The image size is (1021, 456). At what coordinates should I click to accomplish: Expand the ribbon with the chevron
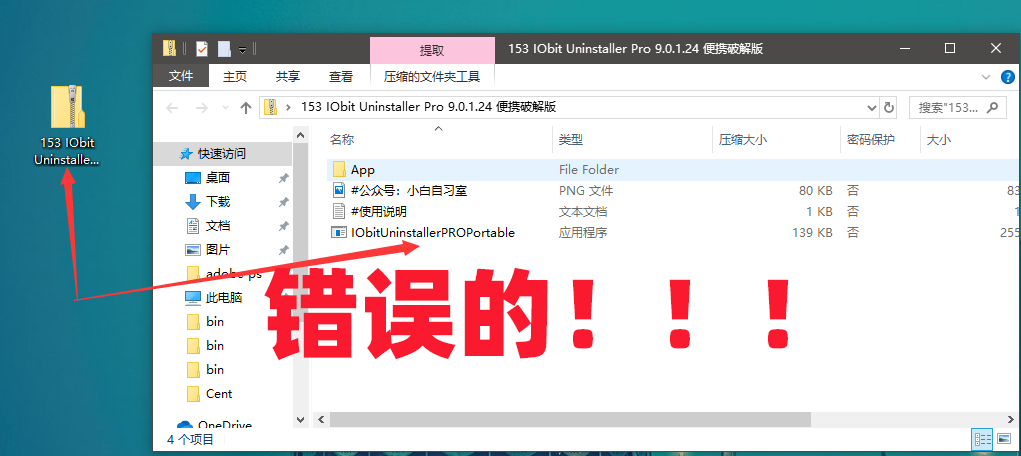[x=985, y=76]
